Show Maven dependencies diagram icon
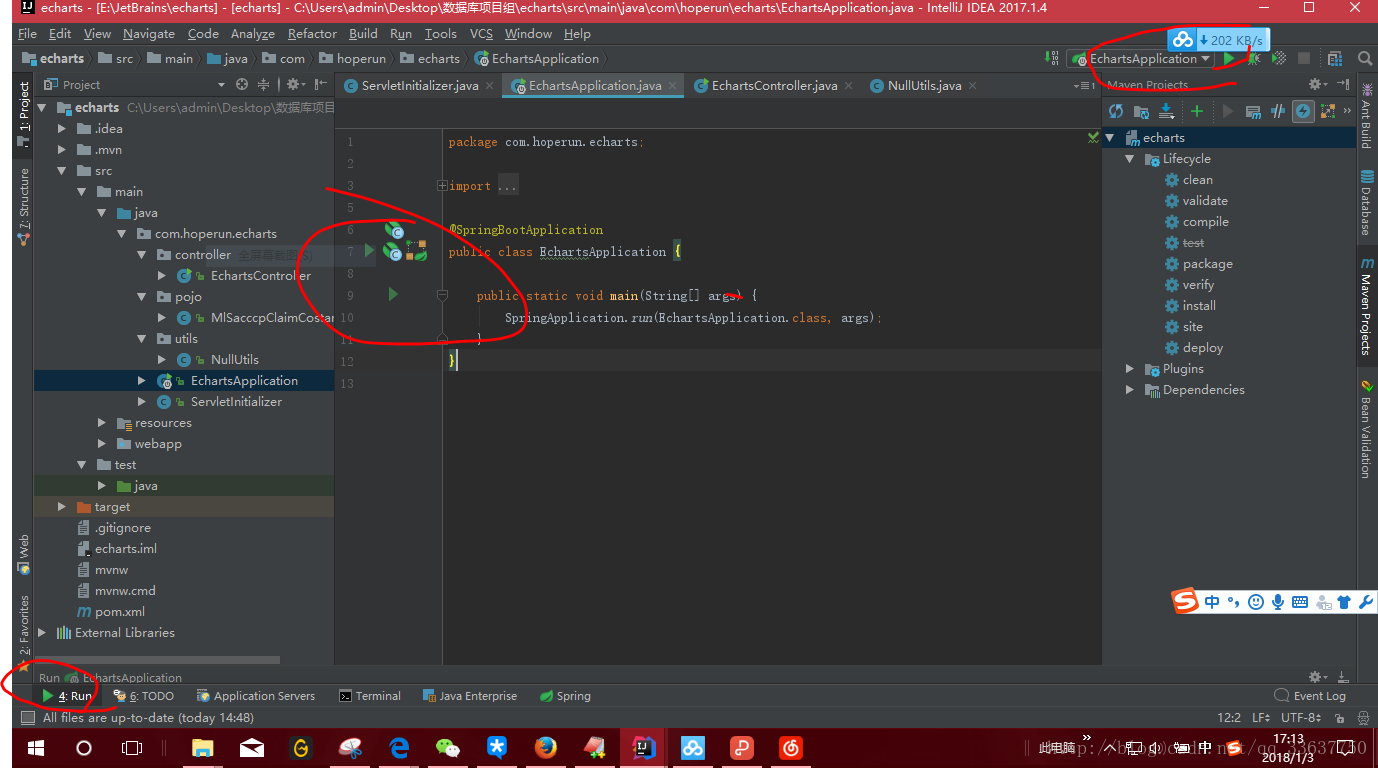This screenshot has width=1378, height=768. pyautogui.click(x=1328, y=111)
